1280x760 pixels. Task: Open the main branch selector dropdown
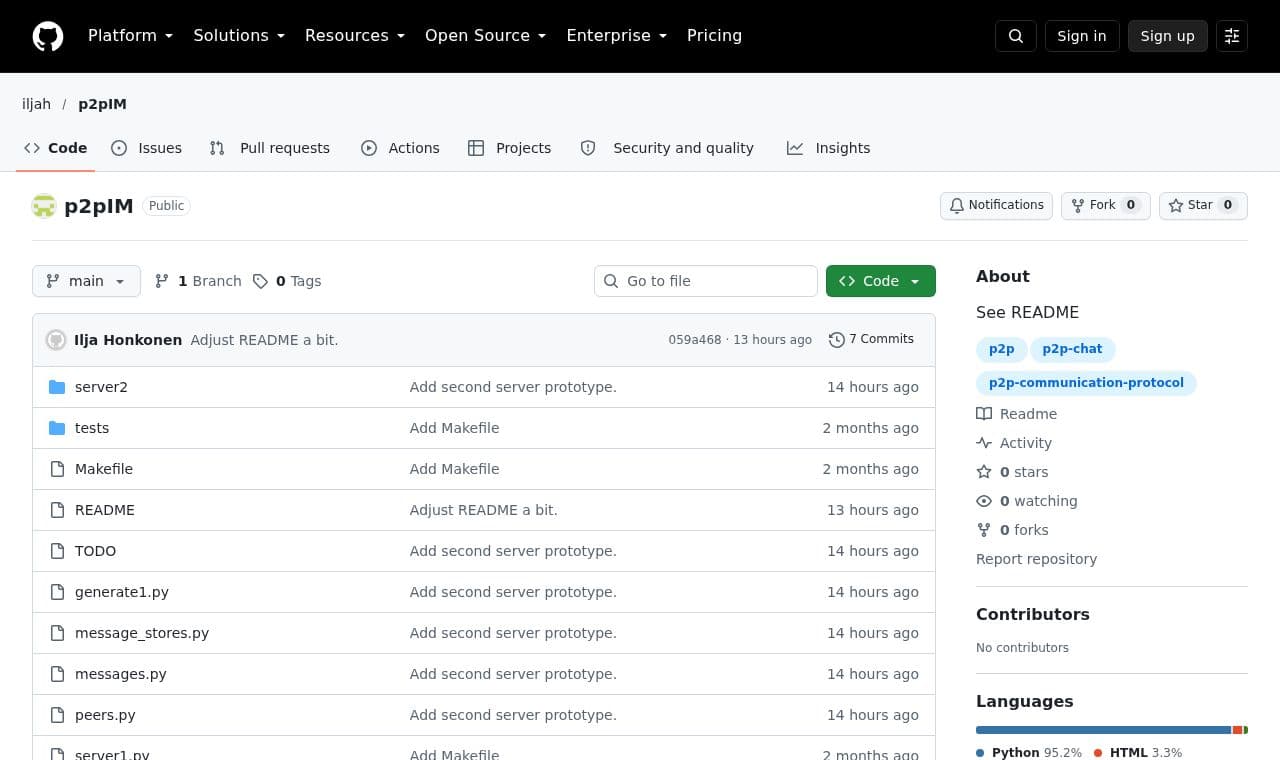click(x=86, y=281)
